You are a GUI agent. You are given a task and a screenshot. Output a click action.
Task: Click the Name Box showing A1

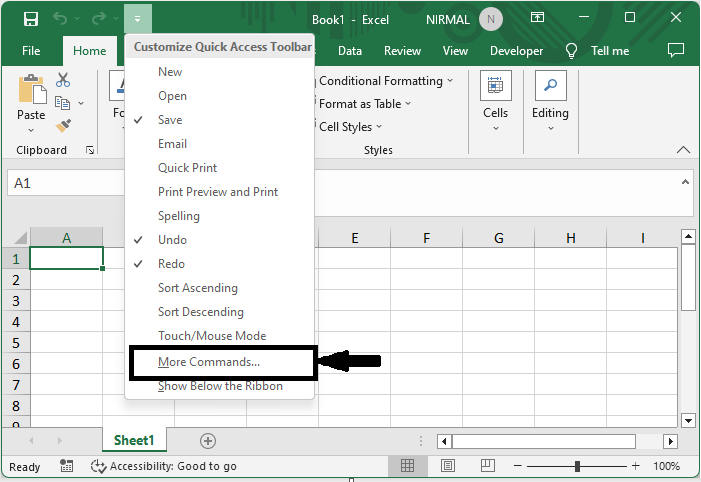(x=60, y=184)
